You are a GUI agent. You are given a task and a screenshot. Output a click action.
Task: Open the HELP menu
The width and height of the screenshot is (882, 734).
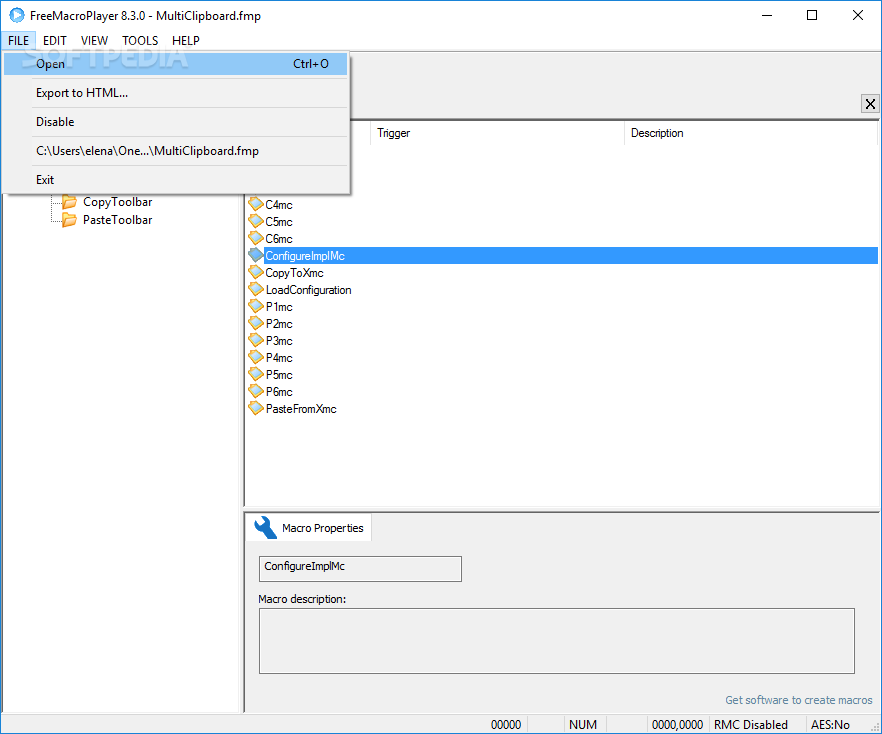tap(186, 40)
